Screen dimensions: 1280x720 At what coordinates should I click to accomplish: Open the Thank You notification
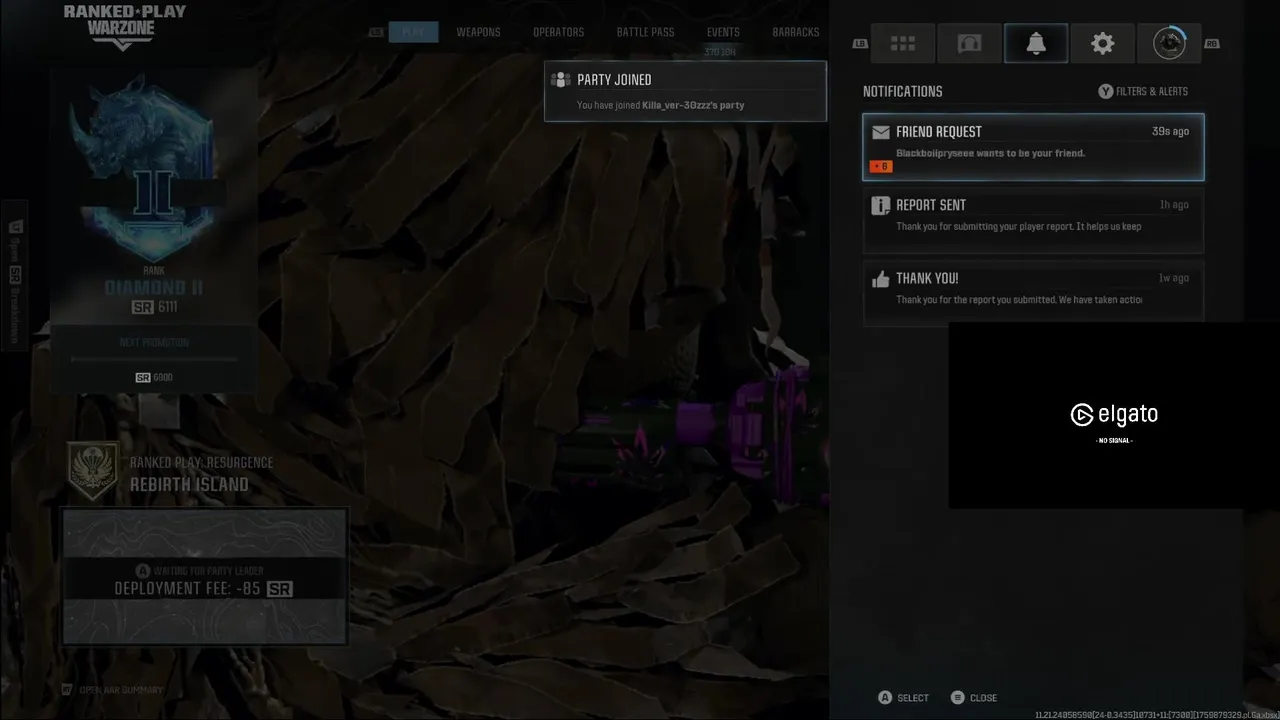coord(1033,292)
